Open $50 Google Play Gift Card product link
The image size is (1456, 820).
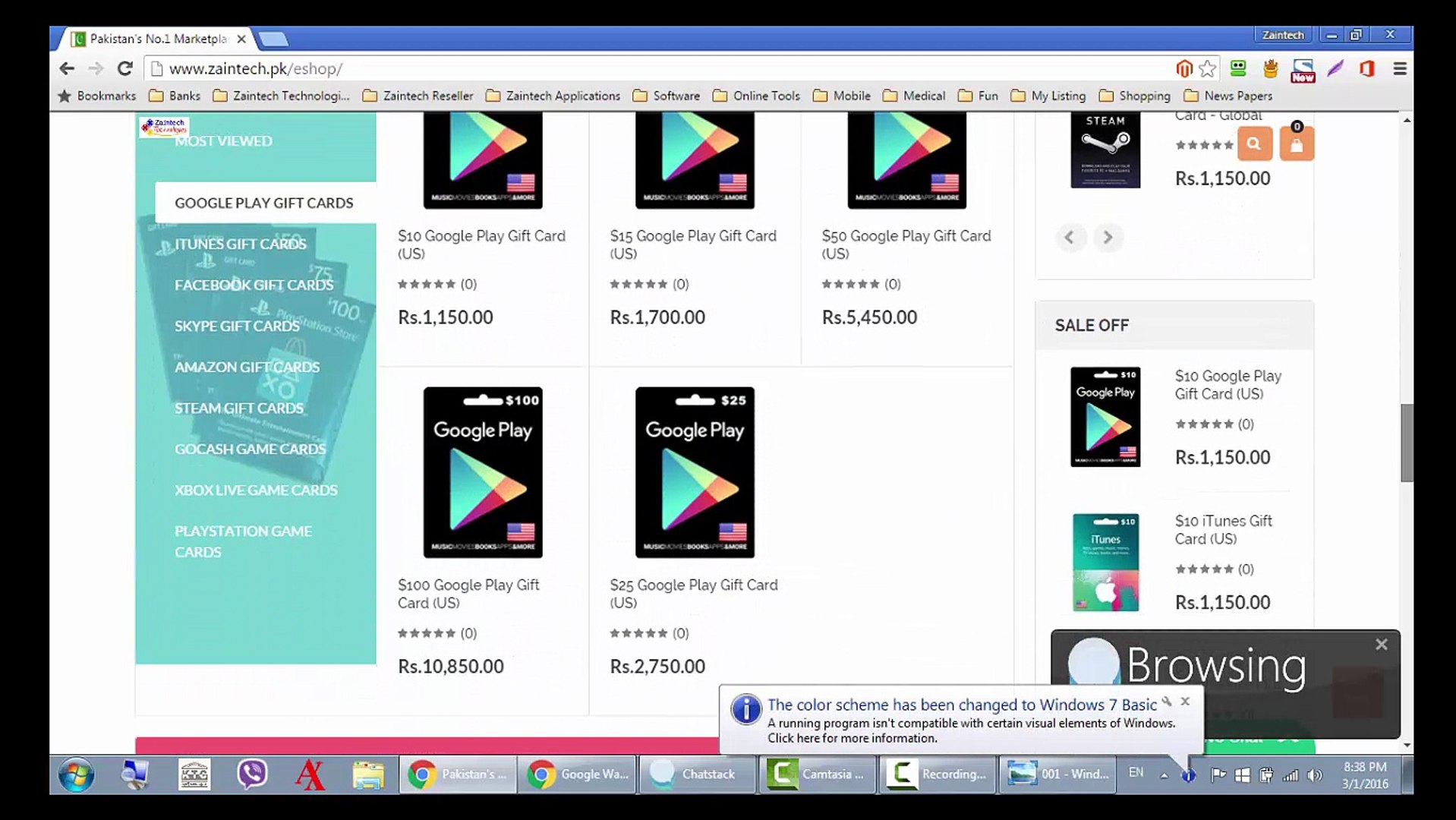(906, 244)
